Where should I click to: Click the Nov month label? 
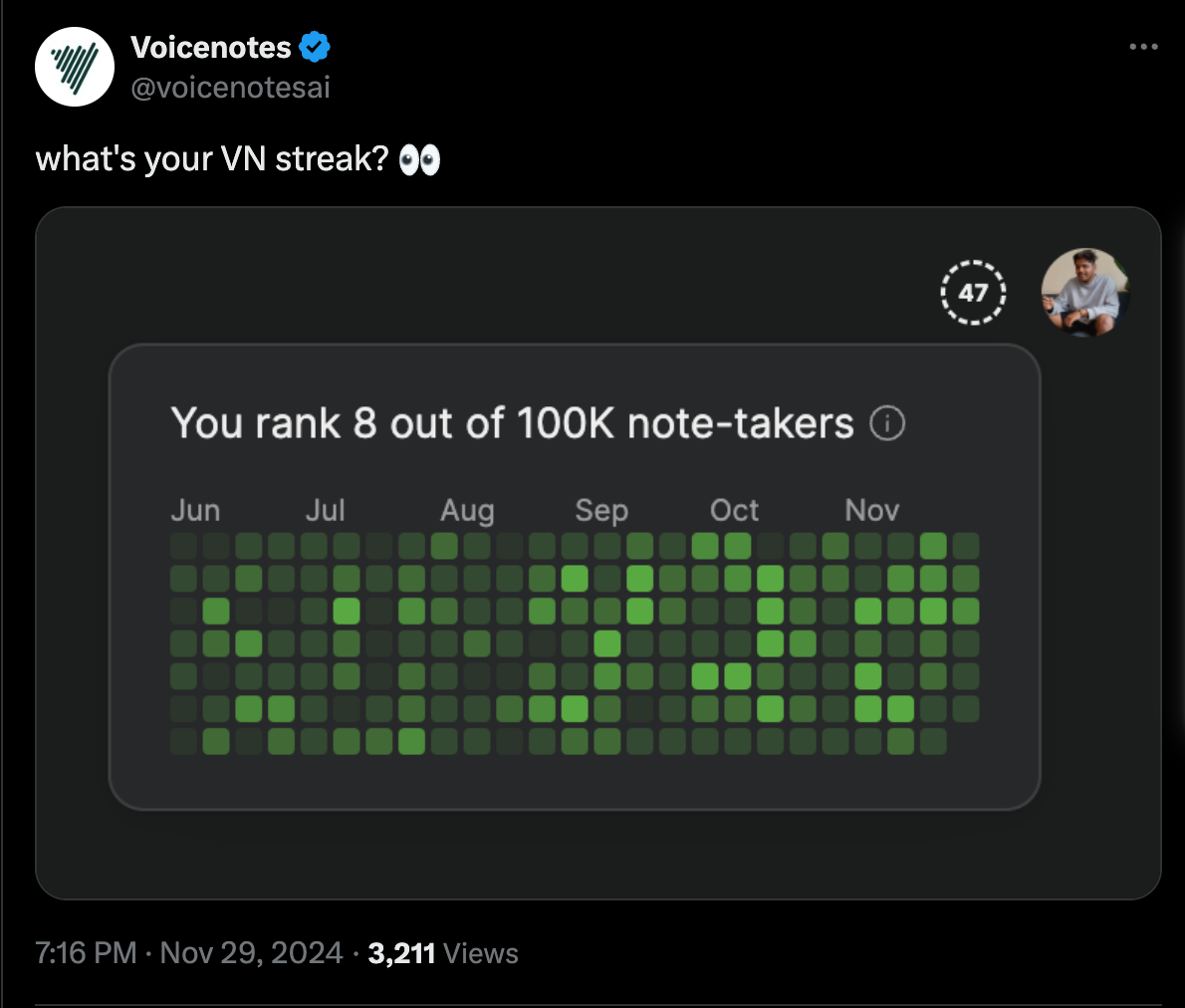(871, 511)
